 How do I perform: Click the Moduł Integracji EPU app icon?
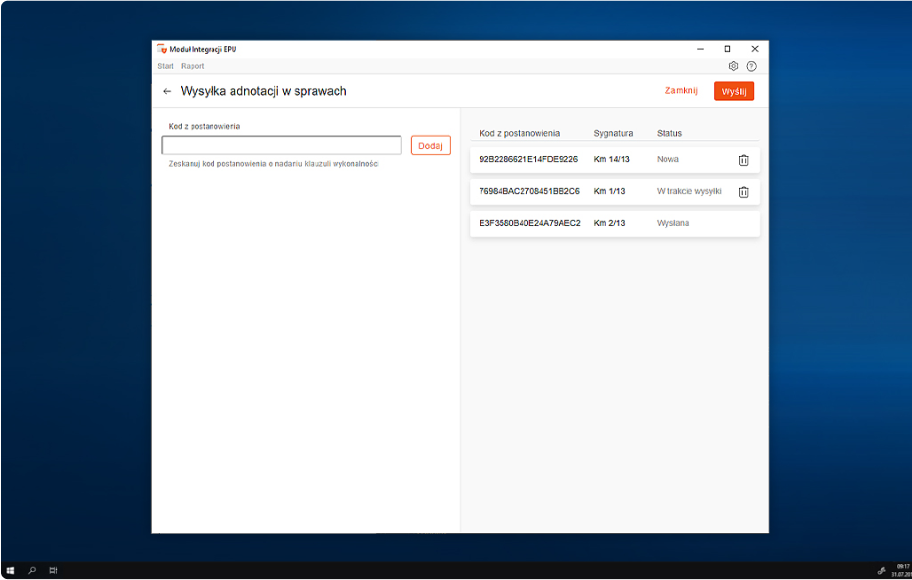(x=162, y=49)
